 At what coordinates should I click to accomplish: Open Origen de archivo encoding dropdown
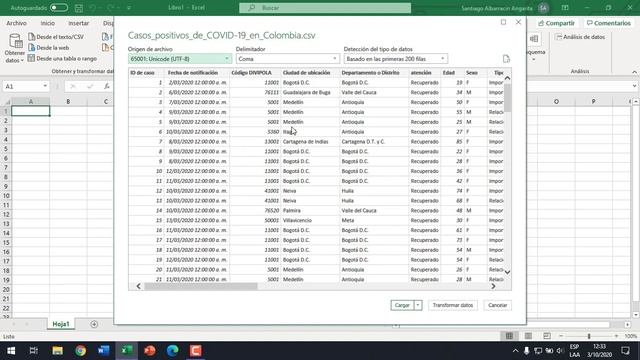(x=180, y=59)
